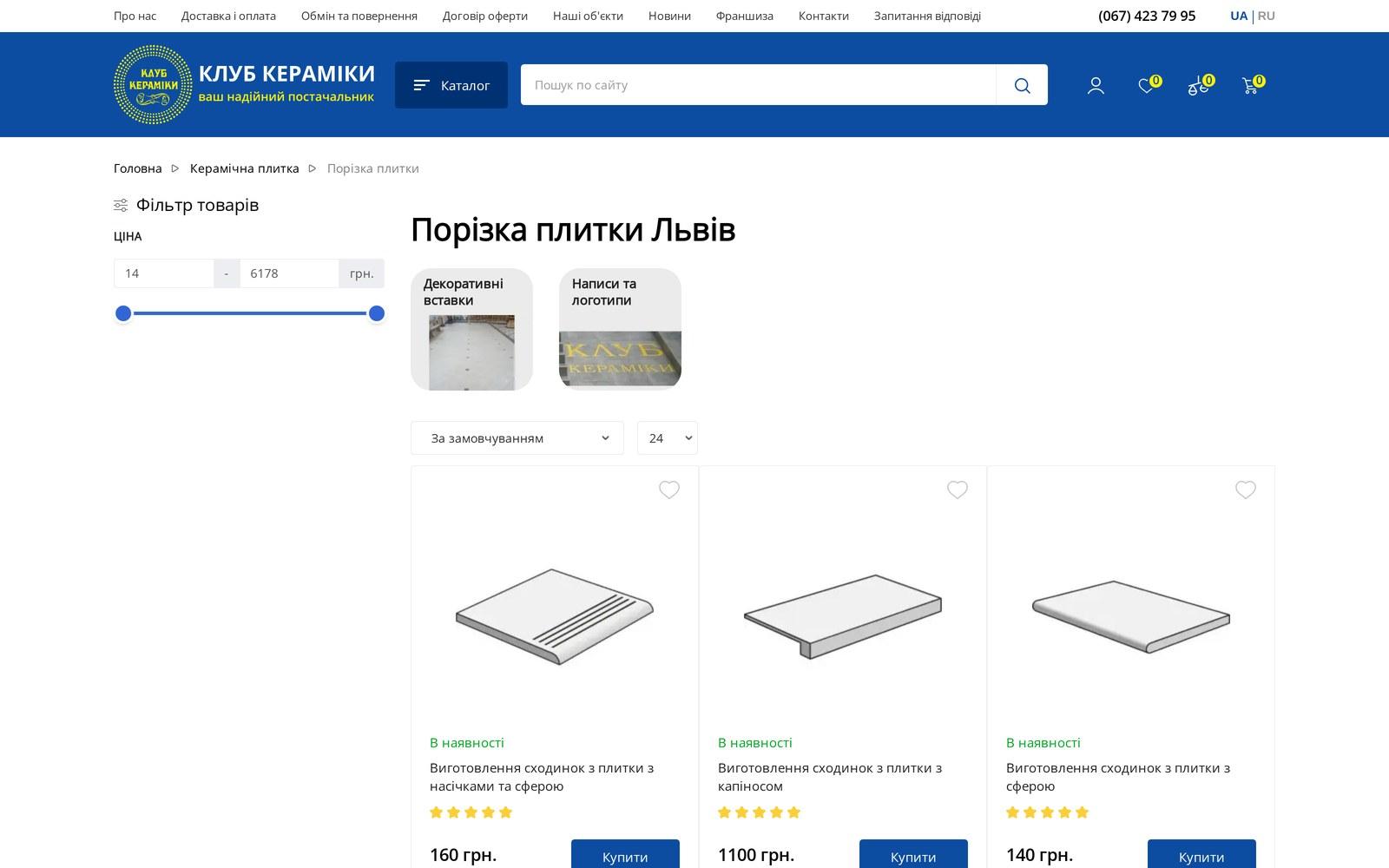Image resolution: width=1389 pixels, height=868 pixels.
Task: Open the За замовчуванням sorting dropdown
Action: (517, 437)
